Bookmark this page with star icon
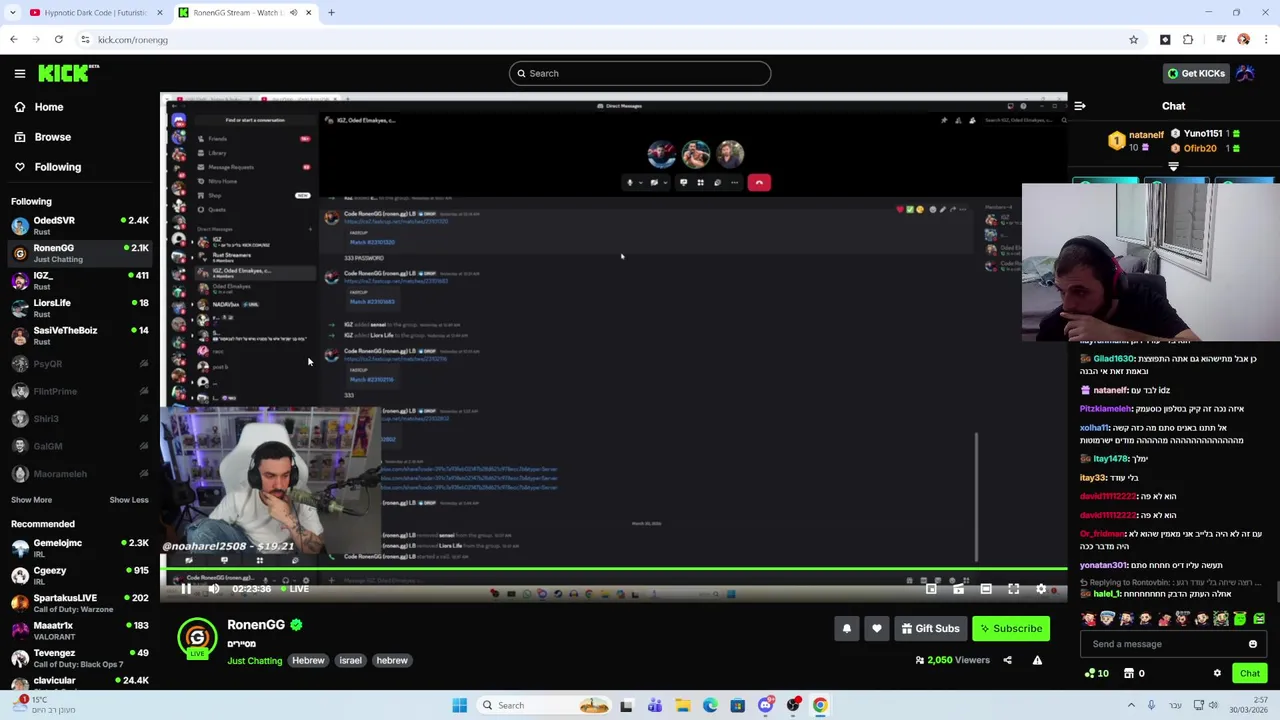 coord(1133,40)
